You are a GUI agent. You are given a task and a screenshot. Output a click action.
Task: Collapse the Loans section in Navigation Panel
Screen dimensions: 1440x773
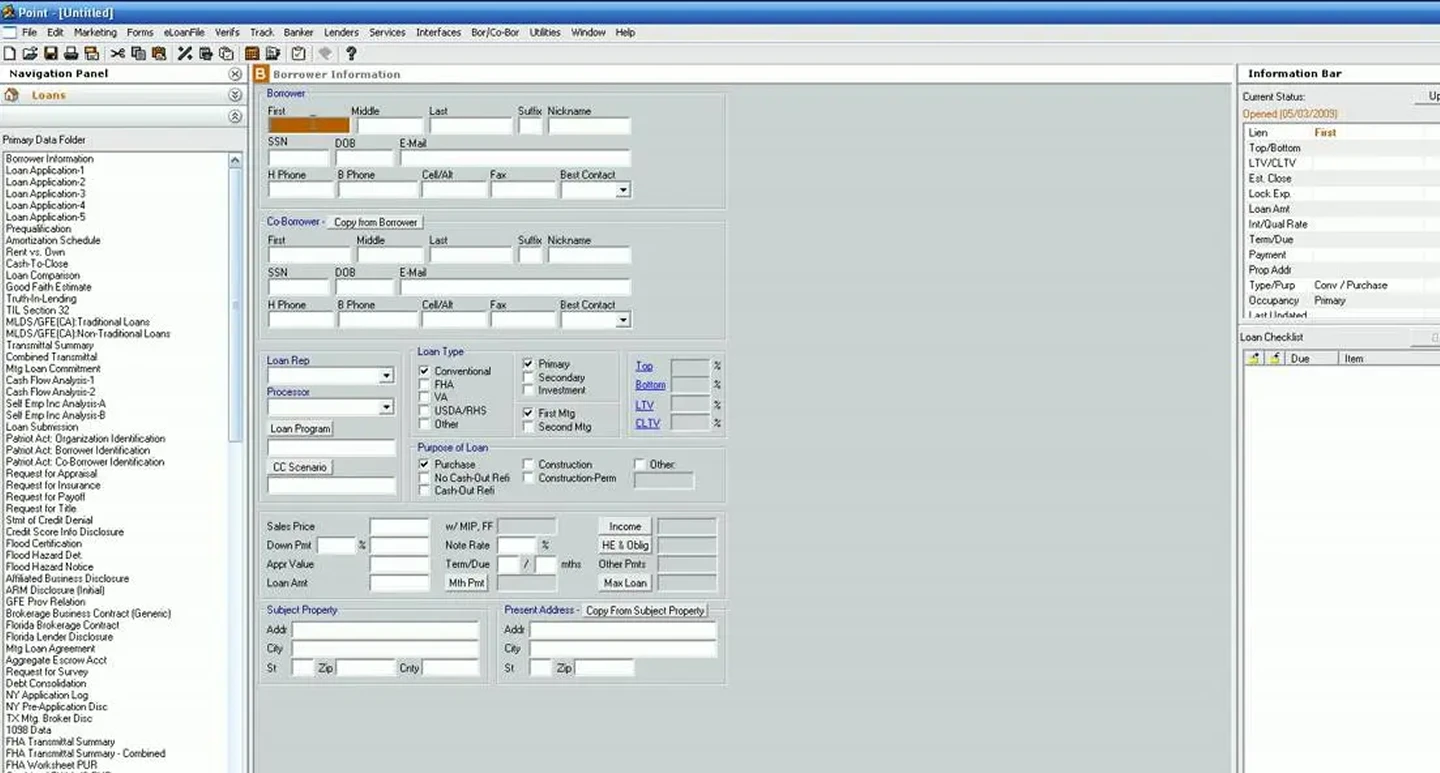pos(234,95)
